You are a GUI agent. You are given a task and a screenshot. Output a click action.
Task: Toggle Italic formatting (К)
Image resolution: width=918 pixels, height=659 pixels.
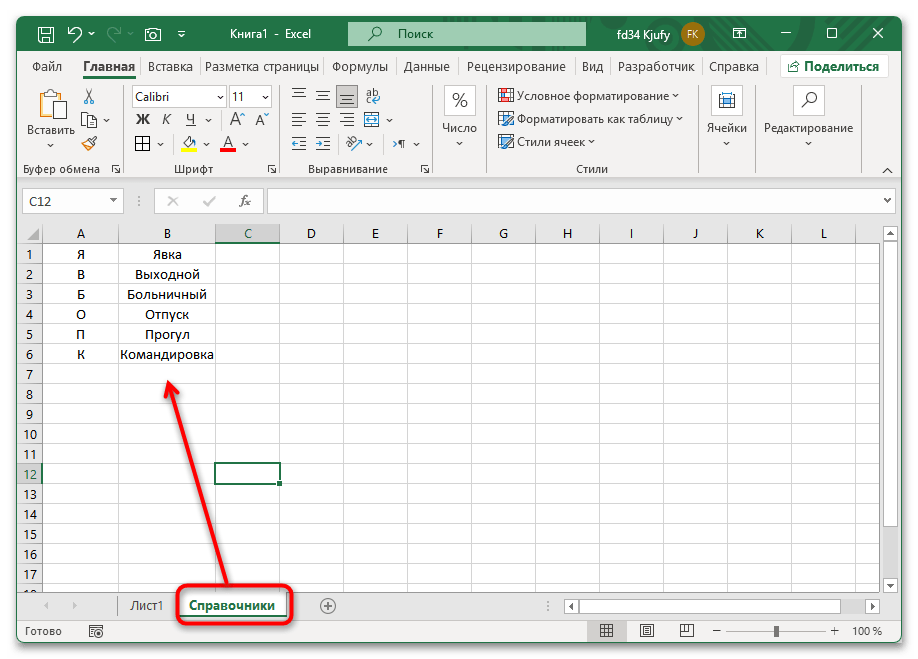click(165, 120)
